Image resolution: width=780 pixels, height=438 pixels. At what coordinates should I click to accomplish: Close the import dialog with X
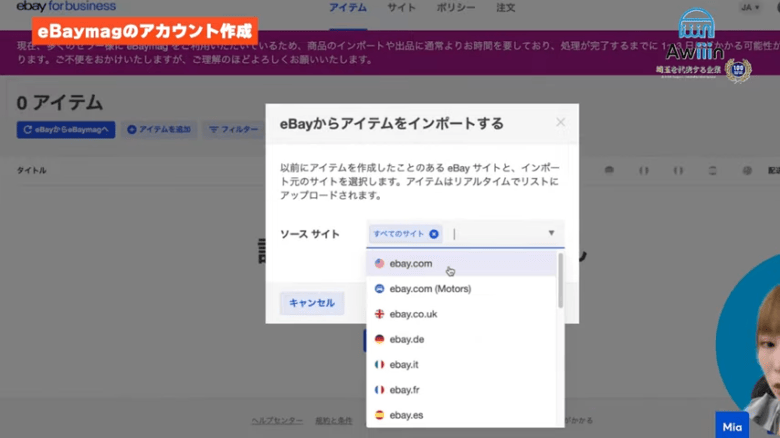pyautogui.click(x=560, y=122)
